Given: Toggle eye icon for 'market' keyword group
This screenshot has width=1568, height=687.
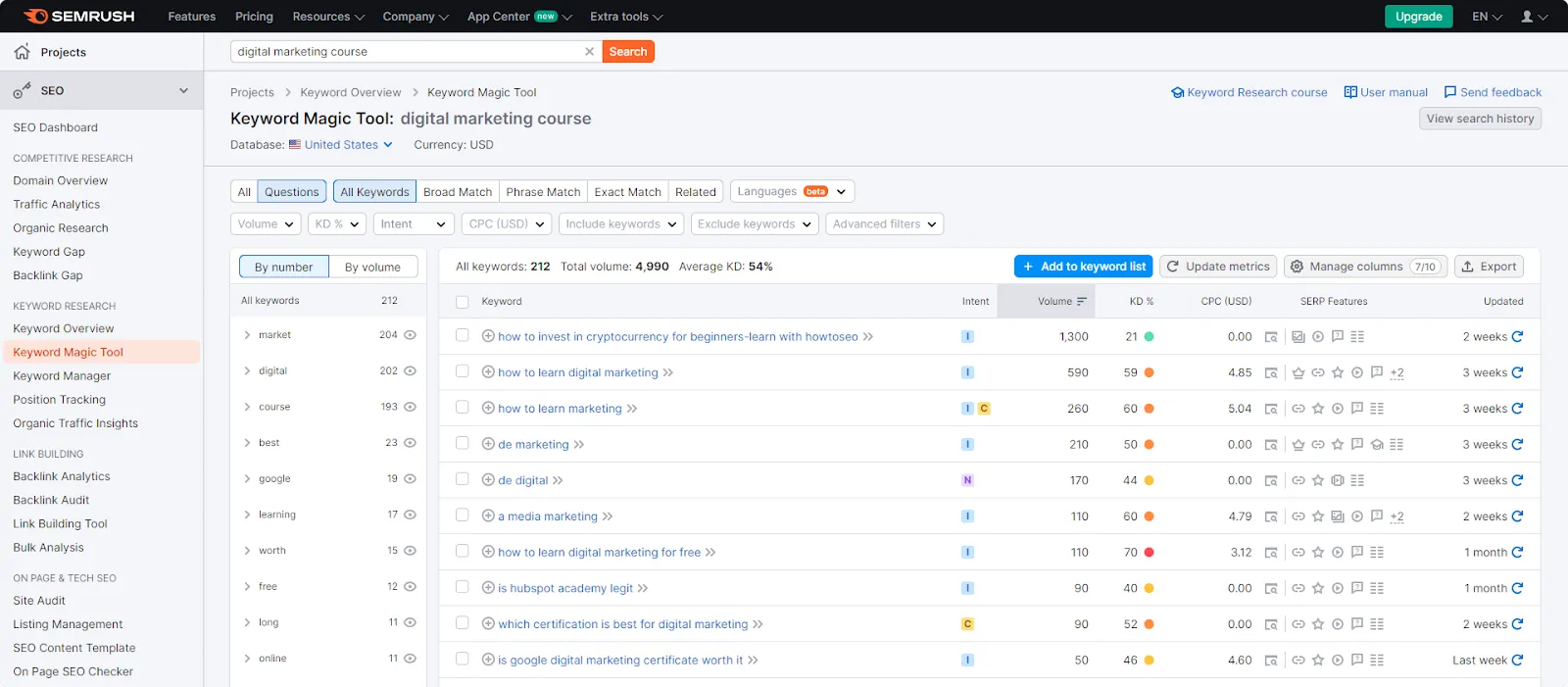Looking at the screenshot, I should pos(410,335).
